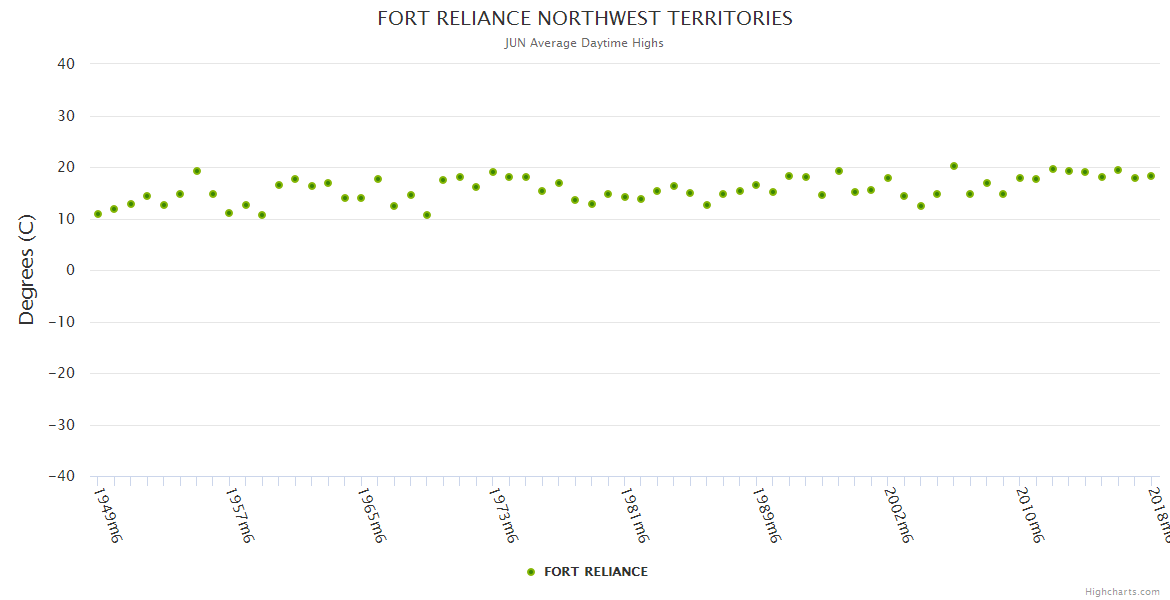Select the data point above 1973m6
The image size is (1170, 600).
(493, 172)
